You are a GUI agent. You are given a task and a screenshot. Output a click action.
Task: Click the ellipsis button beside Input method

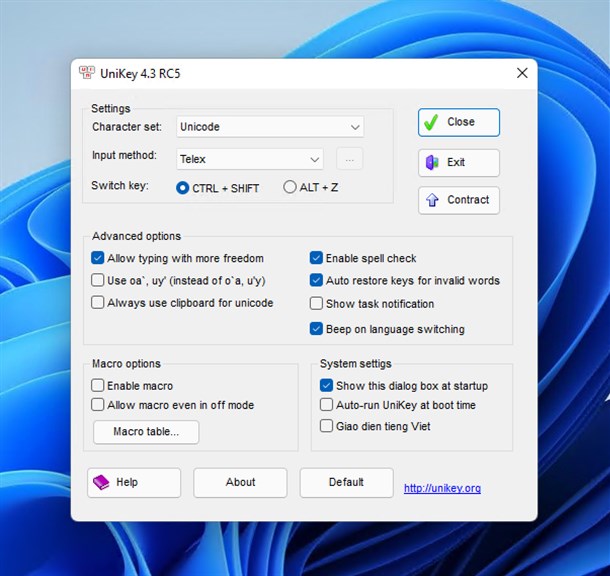349,159
